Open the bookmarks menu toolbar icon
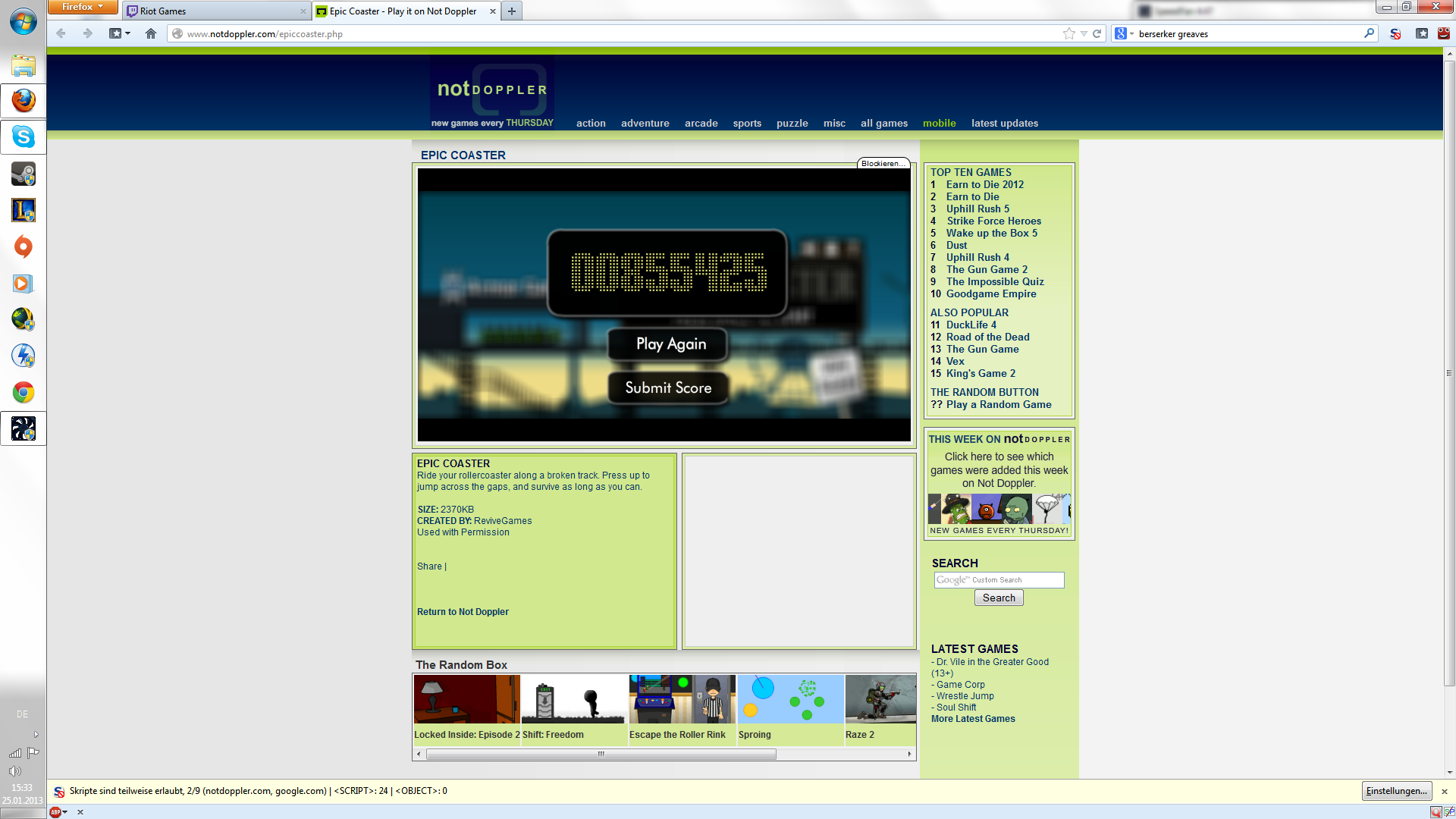This screenshot has width=1456, height=819. (1422, 33)
